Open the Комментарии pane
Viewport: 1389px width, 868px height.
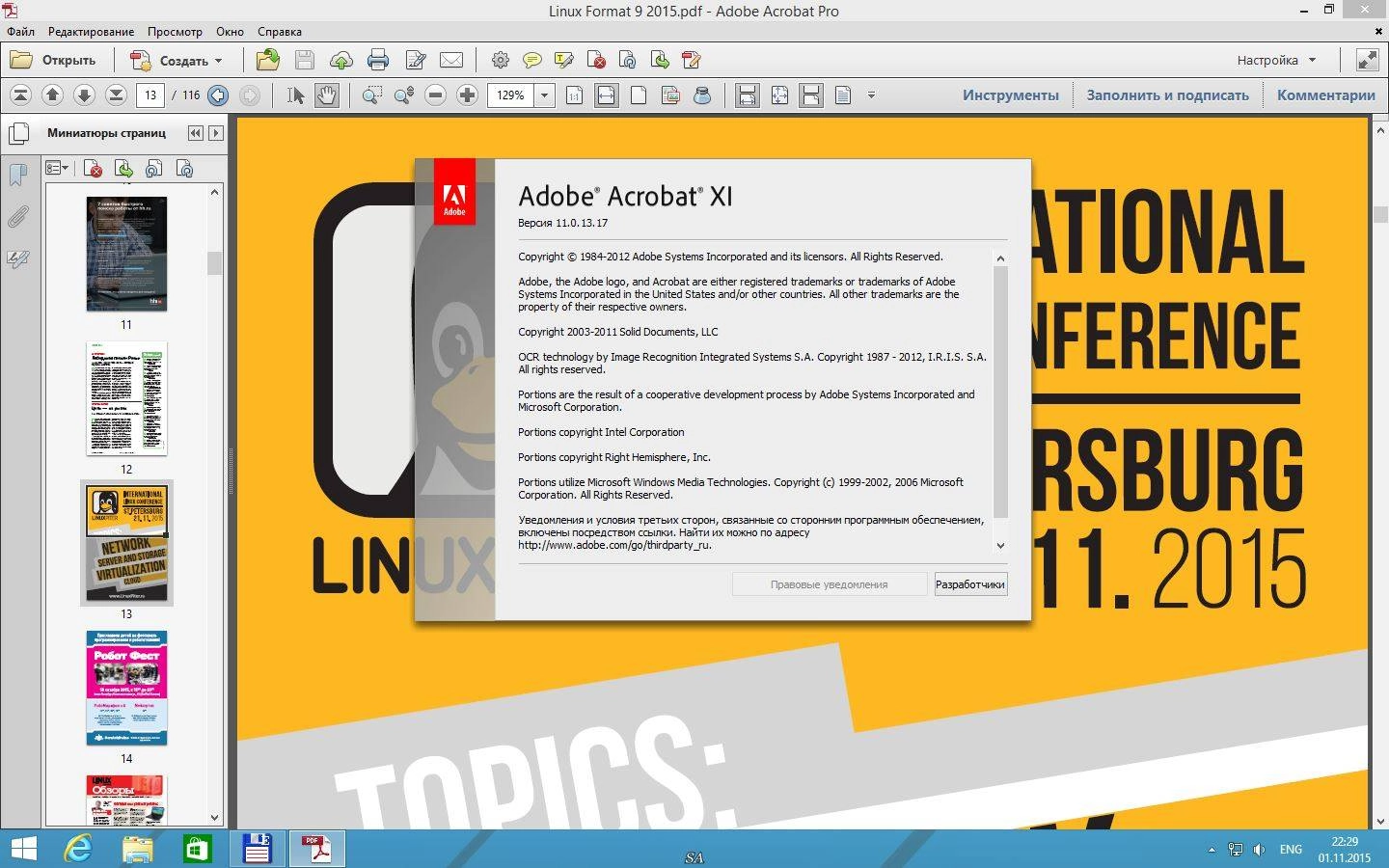coord(1325,95)
